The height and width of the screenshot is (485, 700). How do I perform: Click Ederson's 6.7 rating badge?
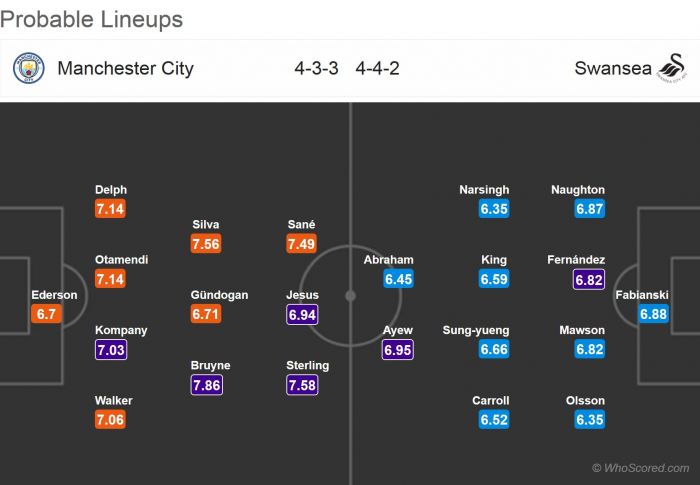(46, 314)
